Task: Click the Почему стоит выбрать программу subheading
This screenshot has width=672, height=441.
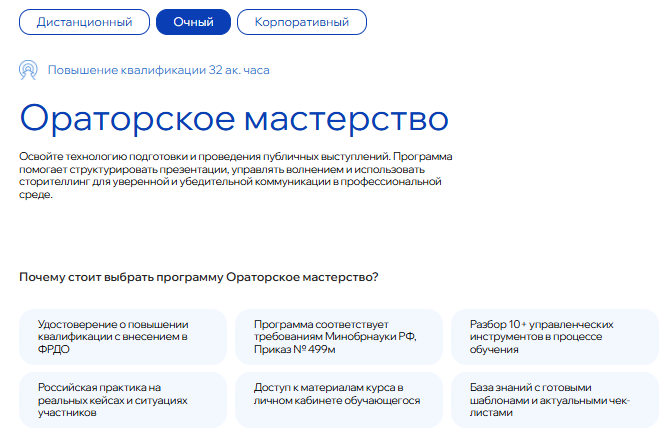Action: coord(199,277)
